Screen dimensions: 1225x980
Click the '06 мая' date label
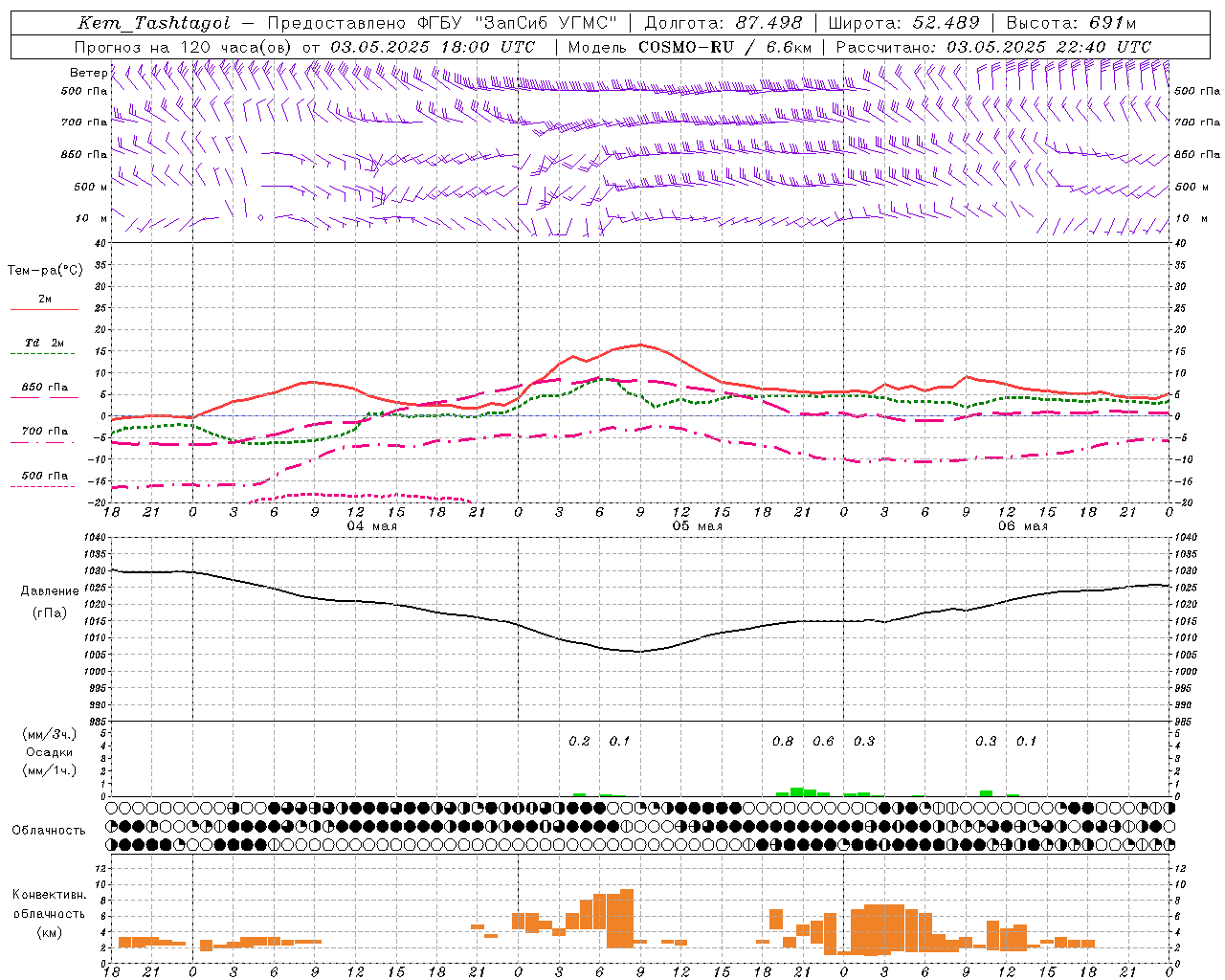coord(1023,526)
